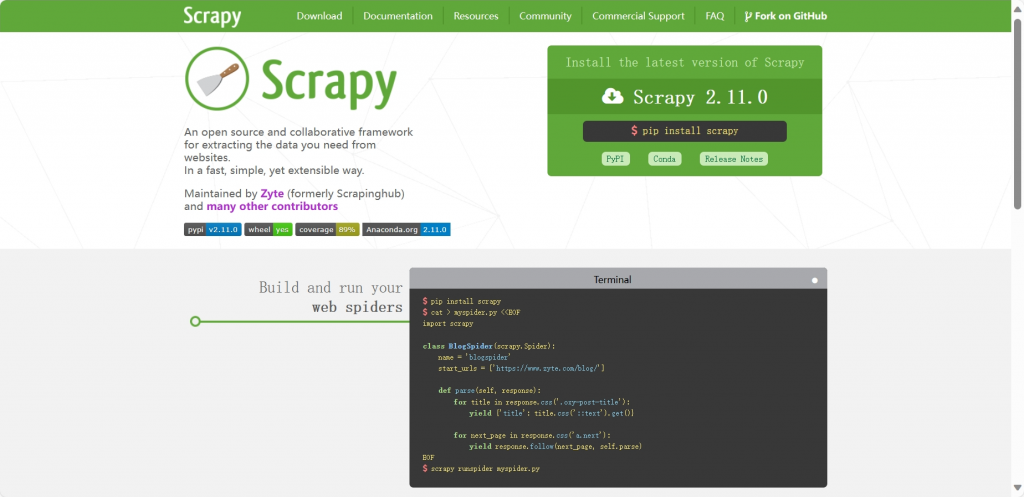Open the Release Notes button
Screen dimensions: 1024x497
point(733,159)
